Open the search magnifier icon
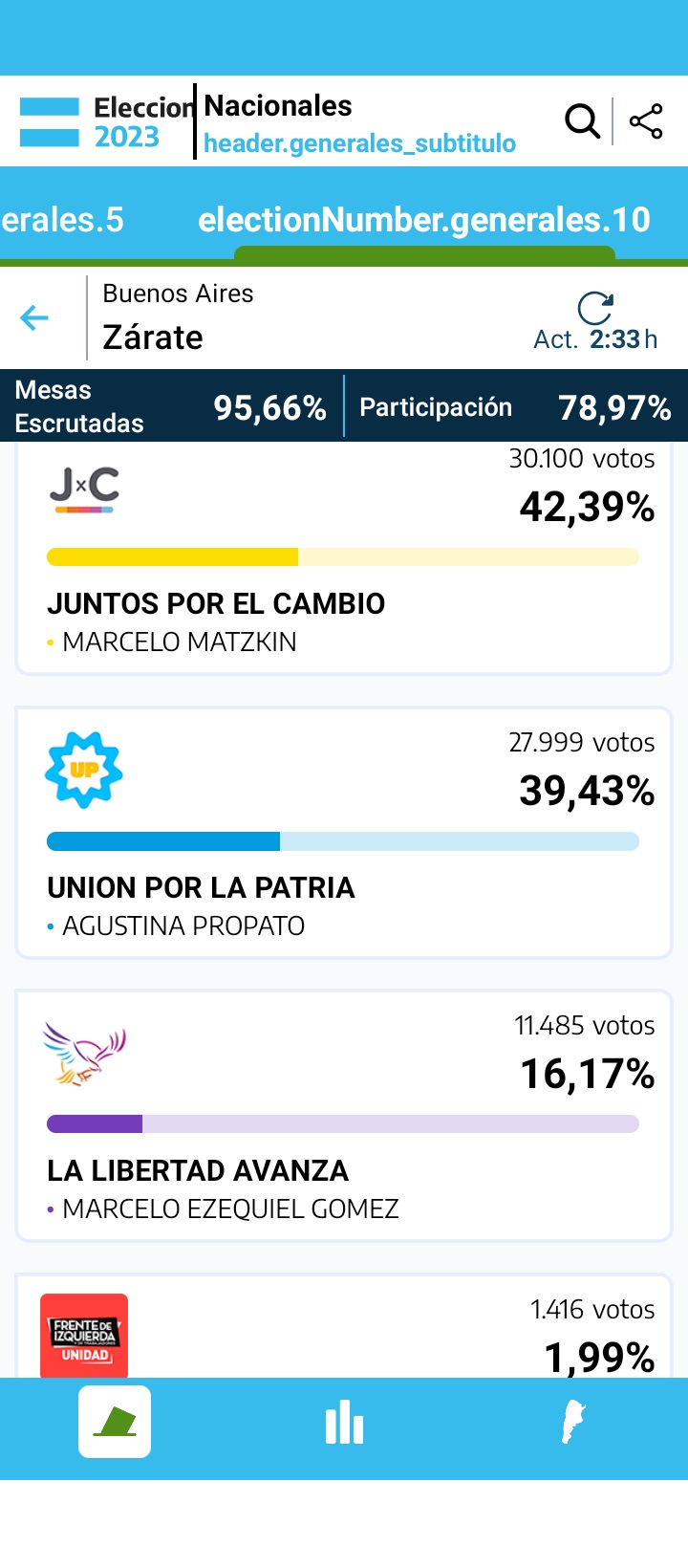 click(582, 121)
